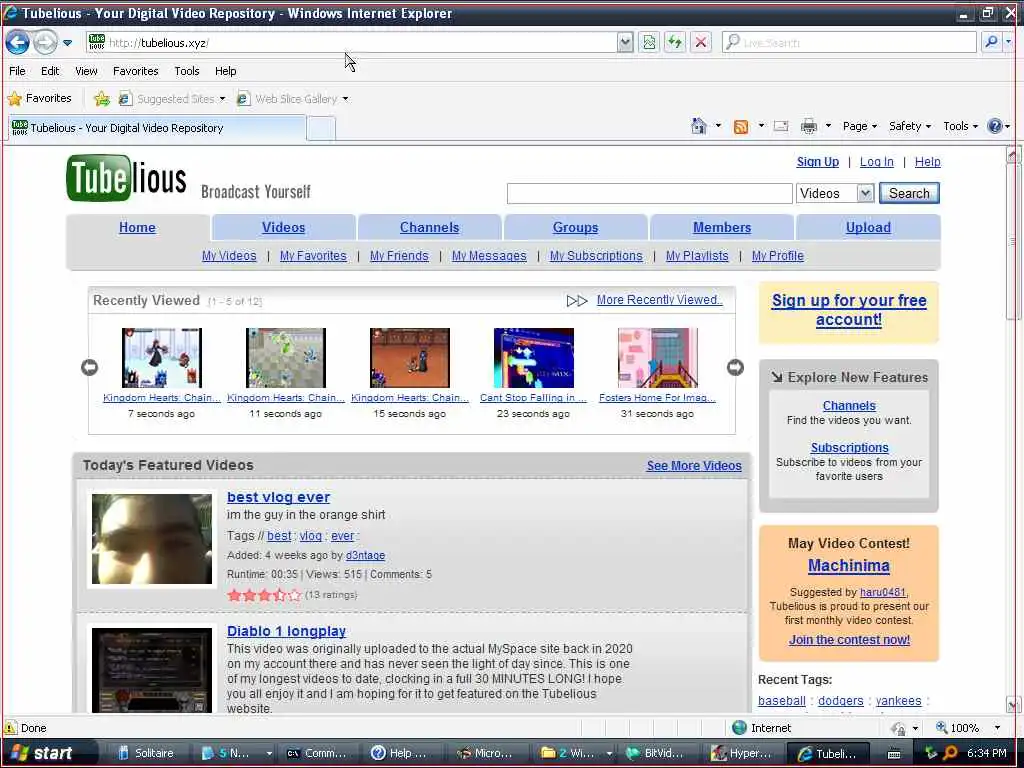Expand the address bar history dropdown
Screen dimensions: 1024x768
tap(625, 43)
